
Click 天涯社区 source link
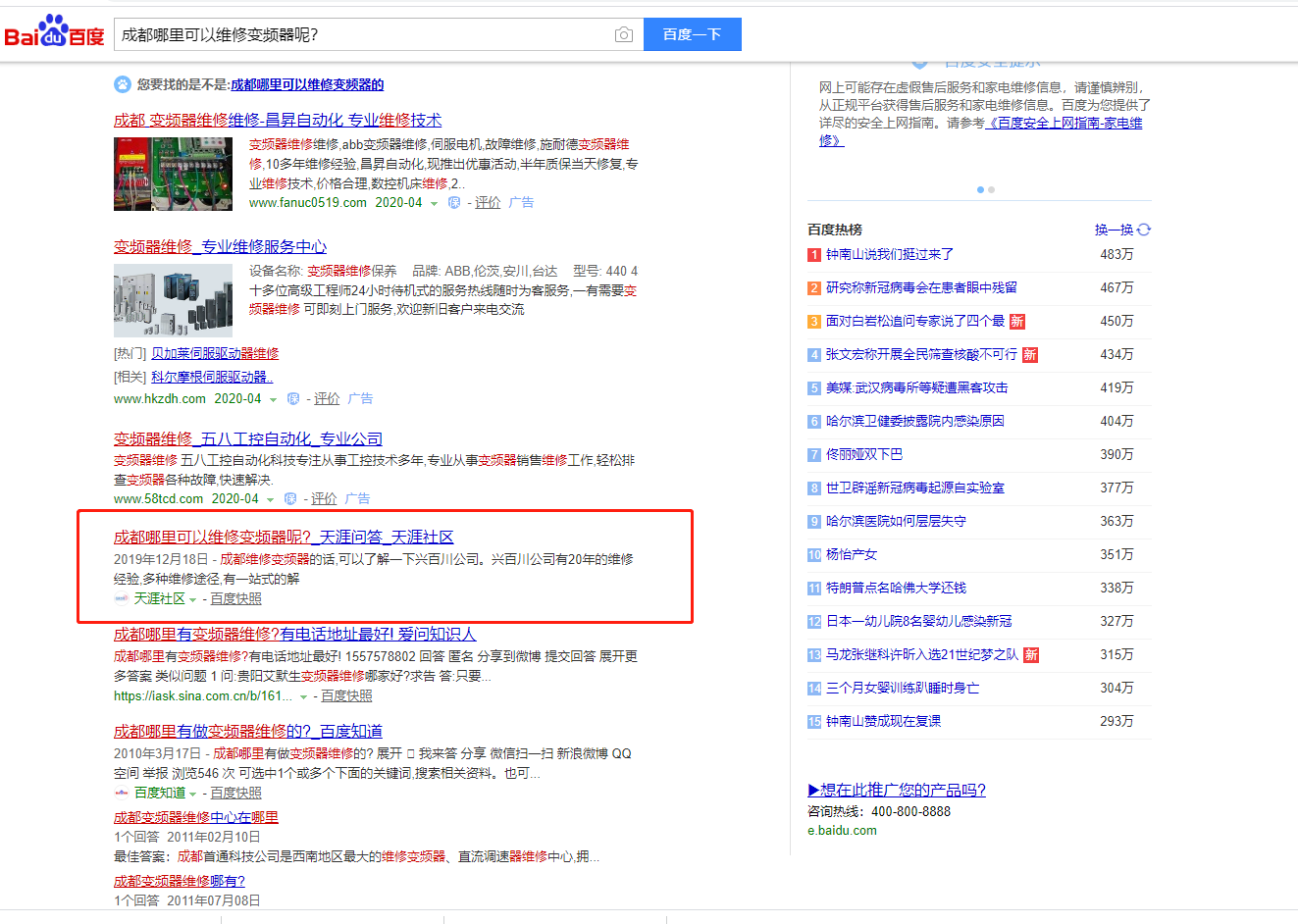pos(159,598)
